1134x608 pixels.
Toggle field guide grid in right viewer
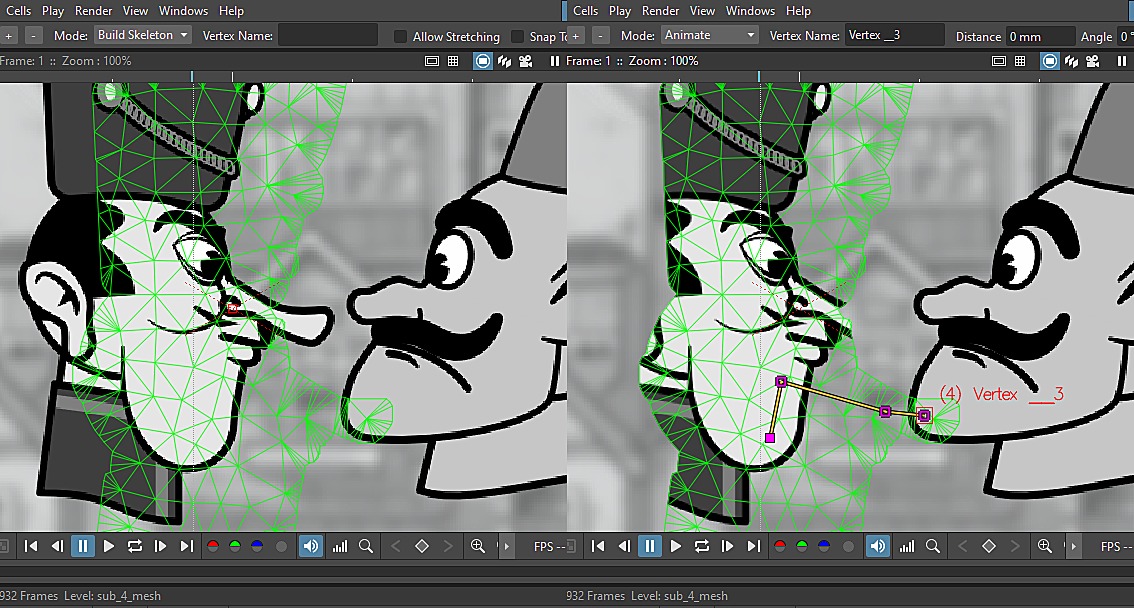click(1020, 61)
